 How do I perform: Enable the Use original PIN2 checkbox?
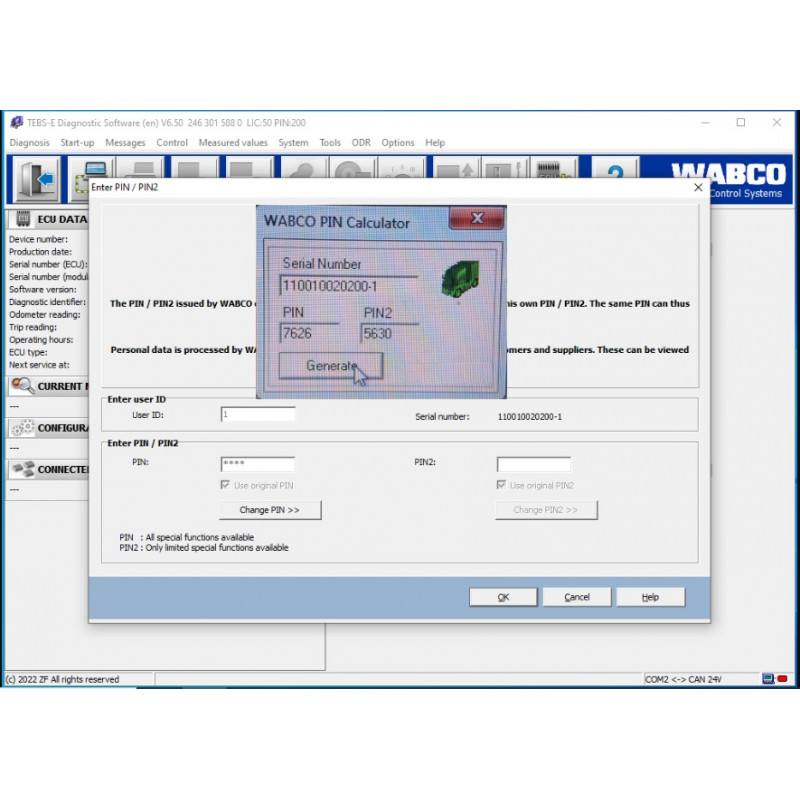(x=502, y=485)
